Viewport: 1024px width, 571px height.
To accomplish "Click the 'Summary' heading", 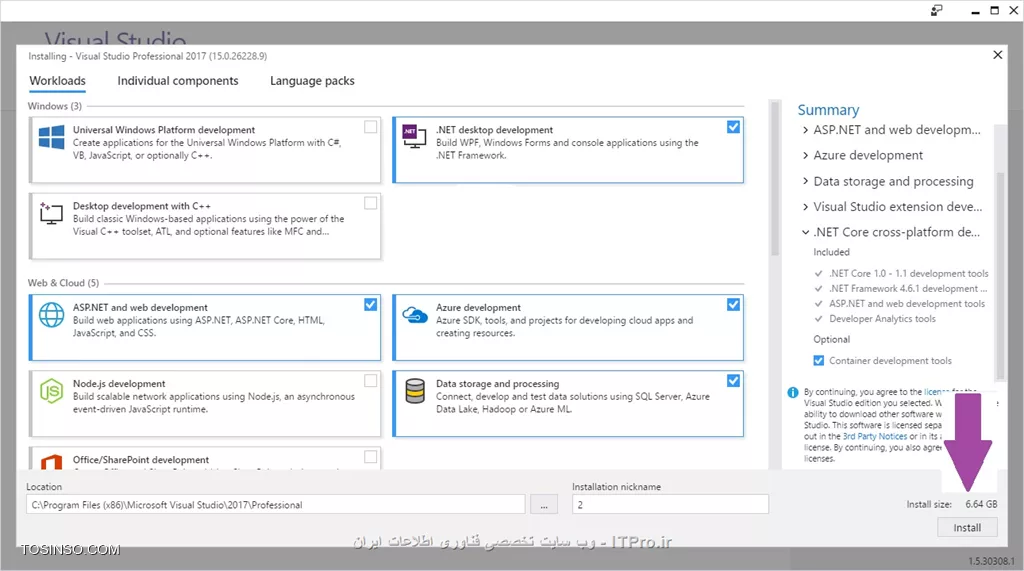I will (828, 110).
